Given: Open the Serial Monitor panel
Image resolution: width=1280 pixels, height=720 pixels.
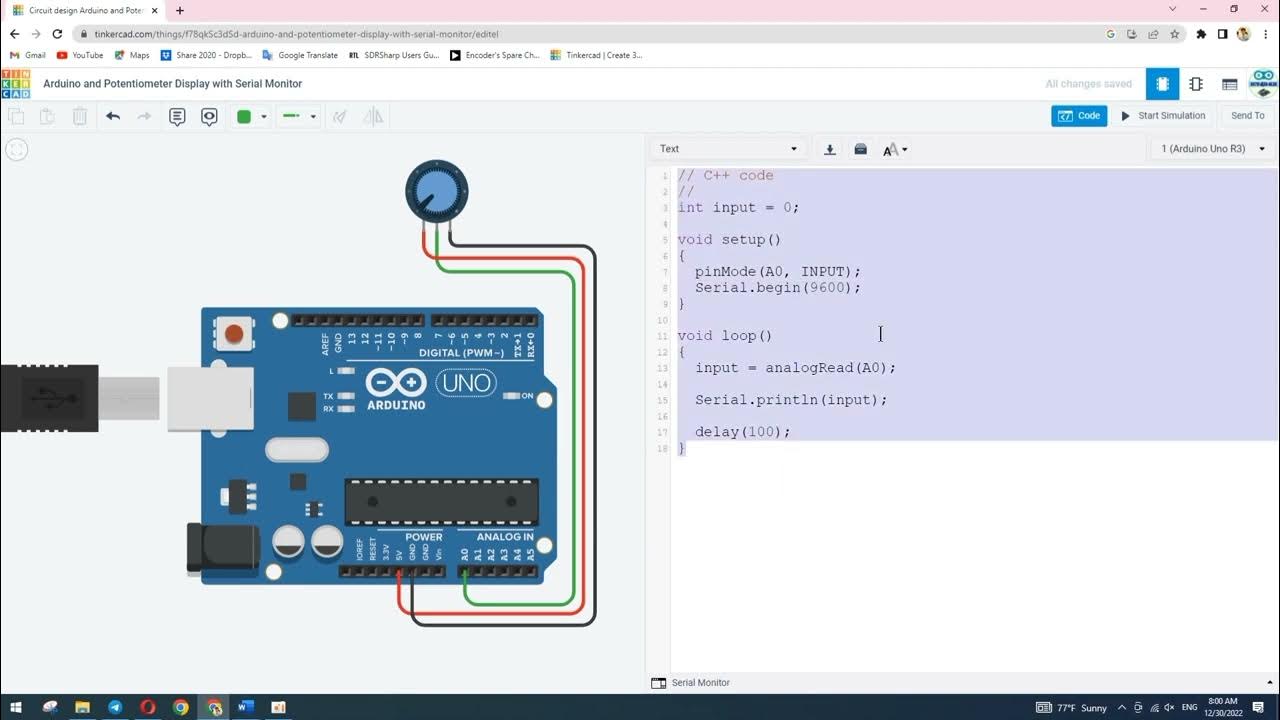Looking at the screenshot, I should pyautogui.click(x=690, y=683).
